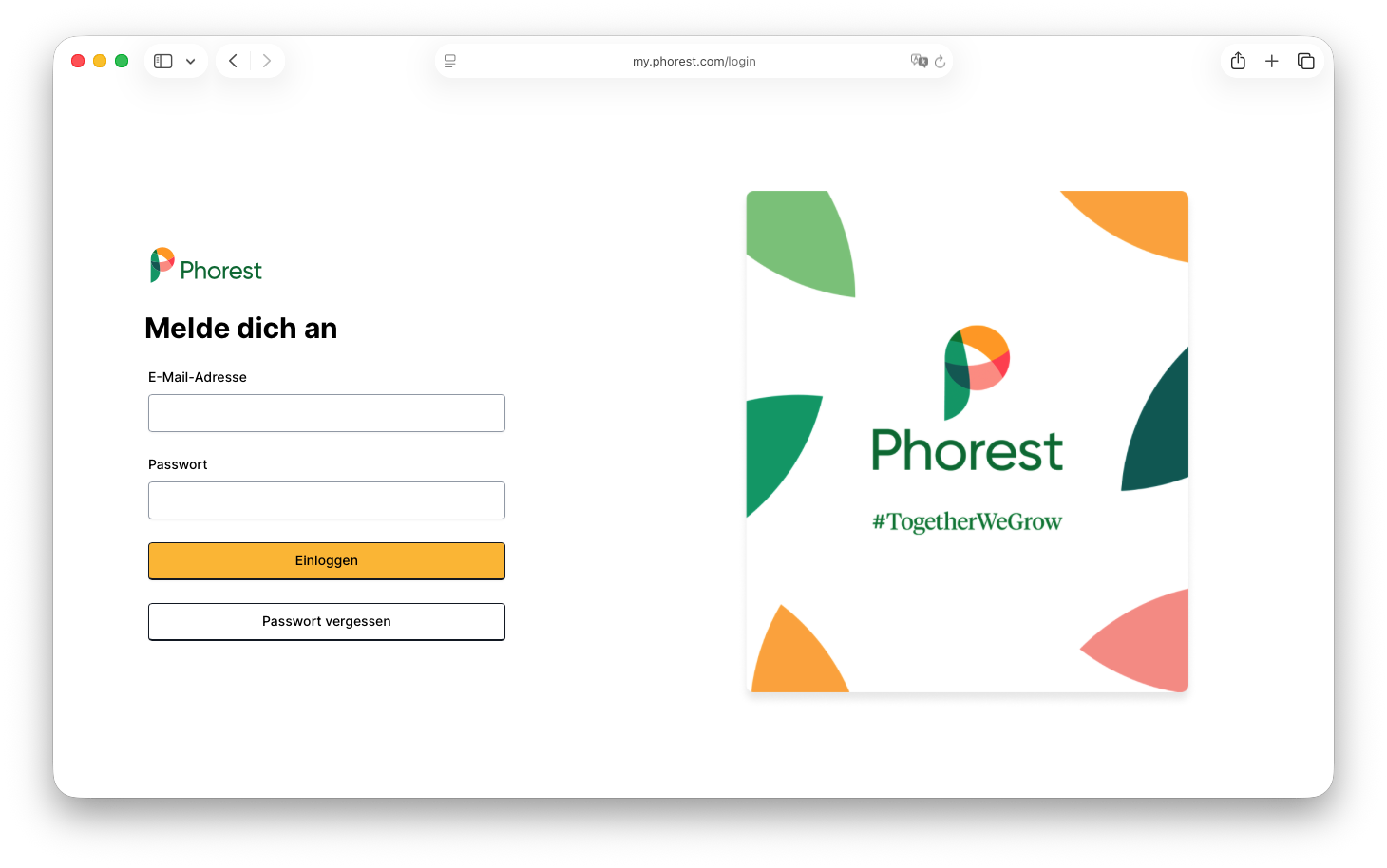Close the Safari window
The height and width of the screenshot is (868, 1387).
point(78,62)
